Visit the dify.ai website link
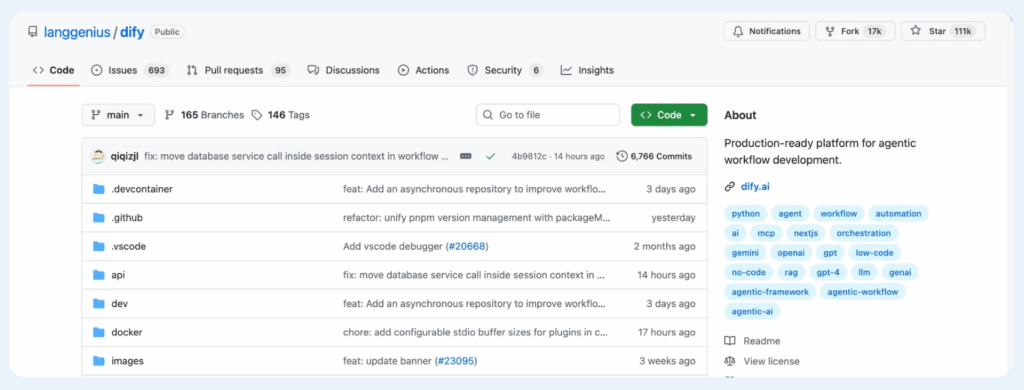The height and width of the screenshot is (390, 1024). coord(755,186)
